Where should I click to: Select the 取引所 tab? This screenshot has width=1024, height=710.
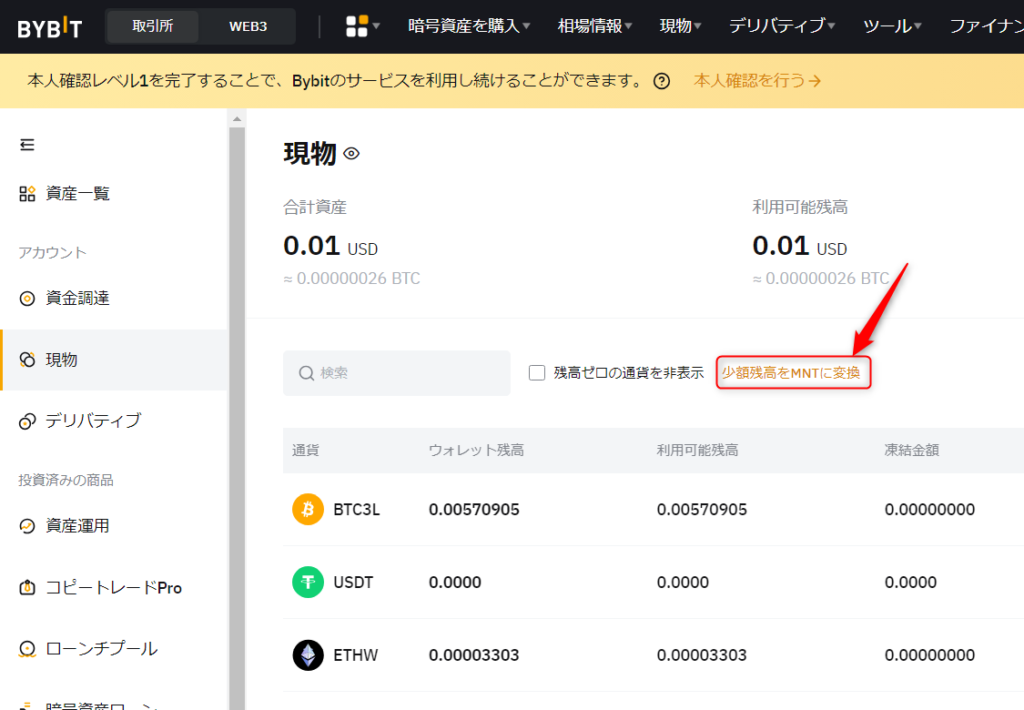[152, 26]
